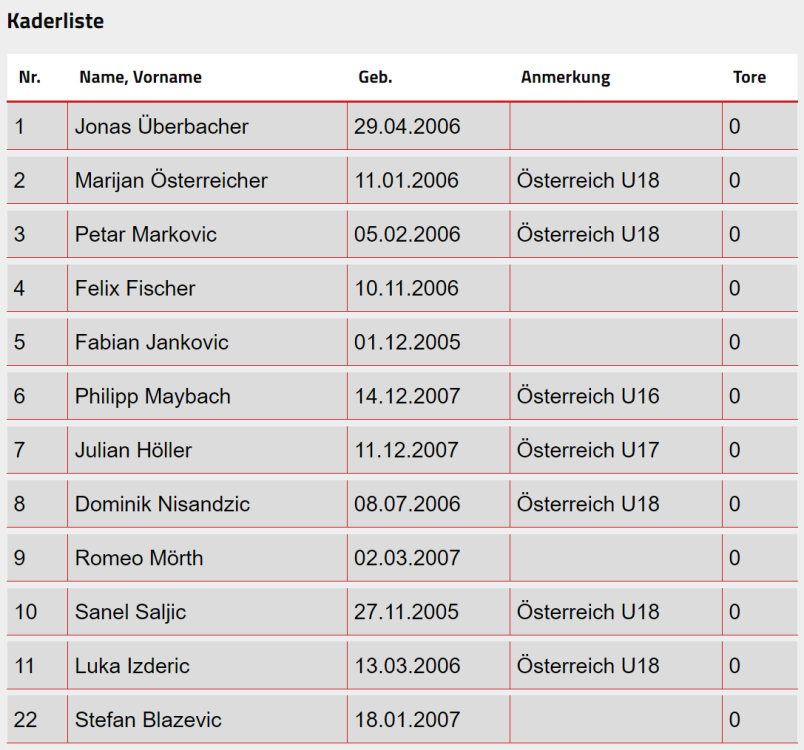This screenshot has height=750, width=804.
Task: Click Luka Izderic in the list
Action: [x=132, y=667]
